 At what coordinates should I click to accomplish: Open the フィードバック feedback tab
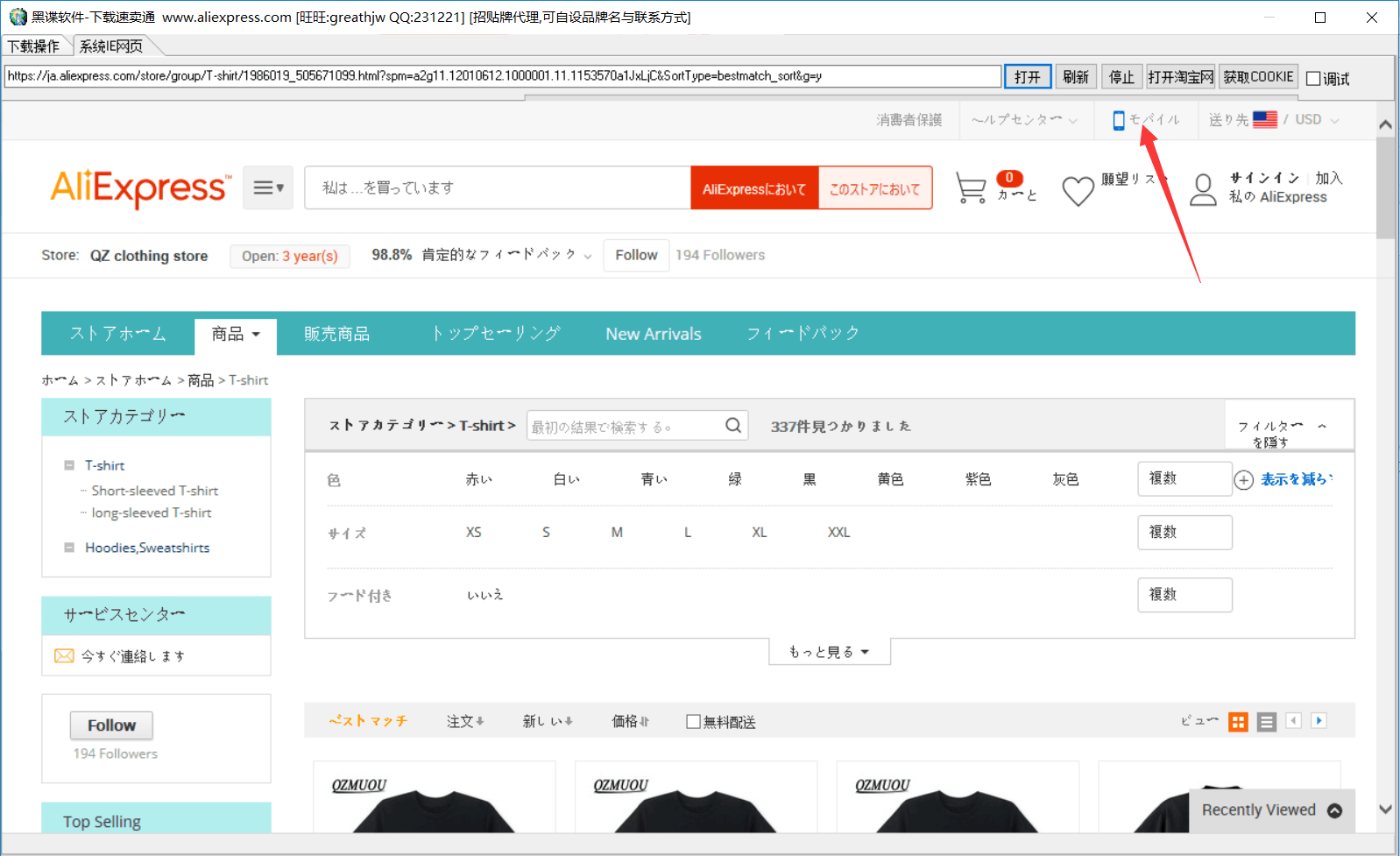(803, 334)
